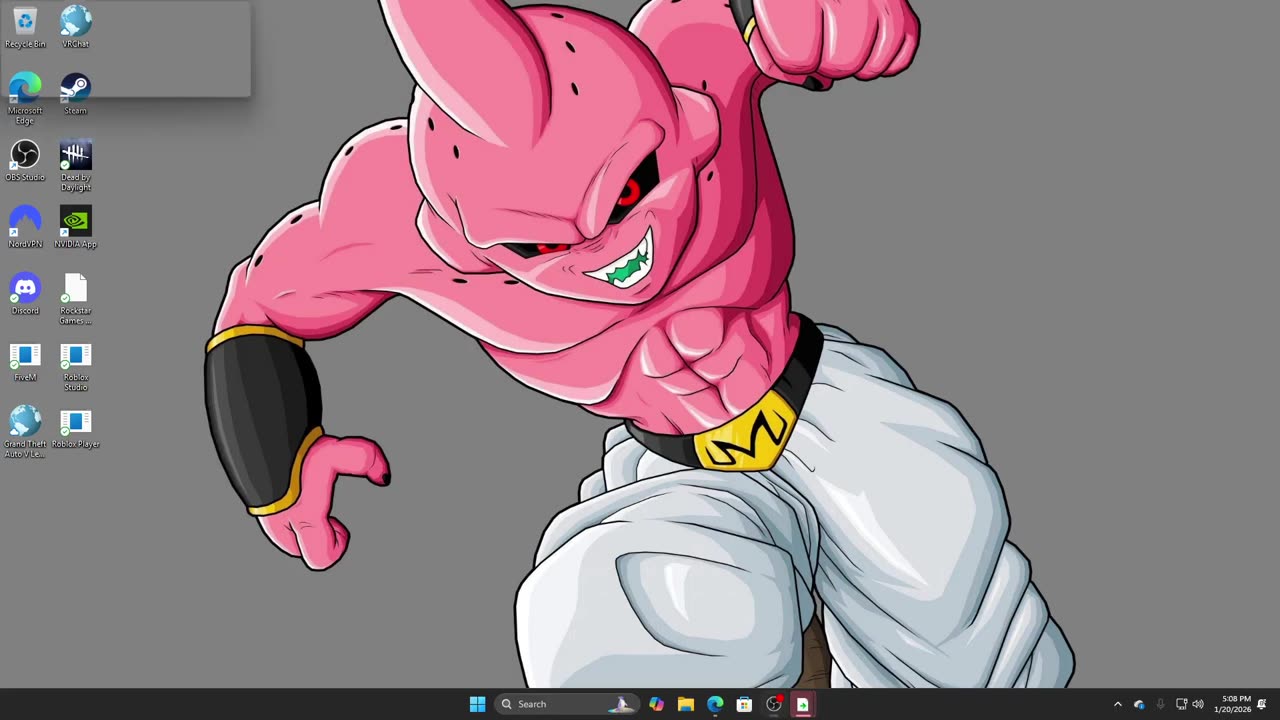Launch Microsoft Edge from the taskbar
This screenshot has height=720, width=1280.
tap(715, 704)
